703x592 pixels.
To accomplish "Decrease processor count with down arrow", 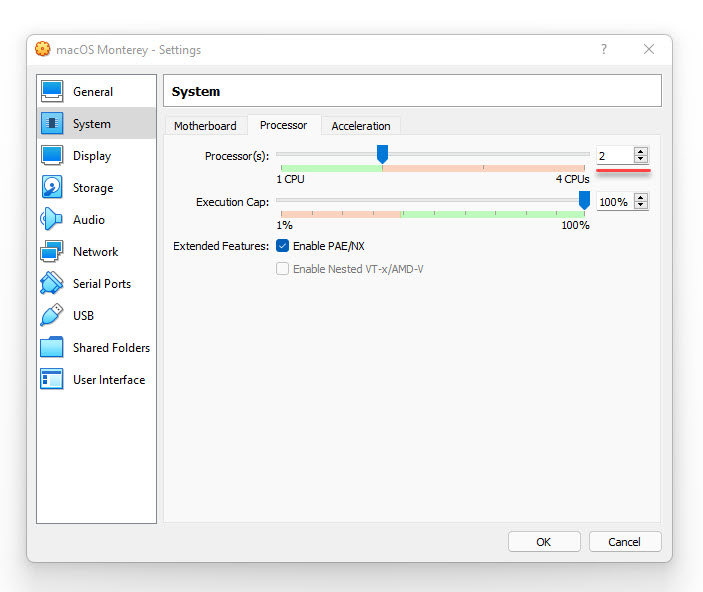I will (641, 159).
